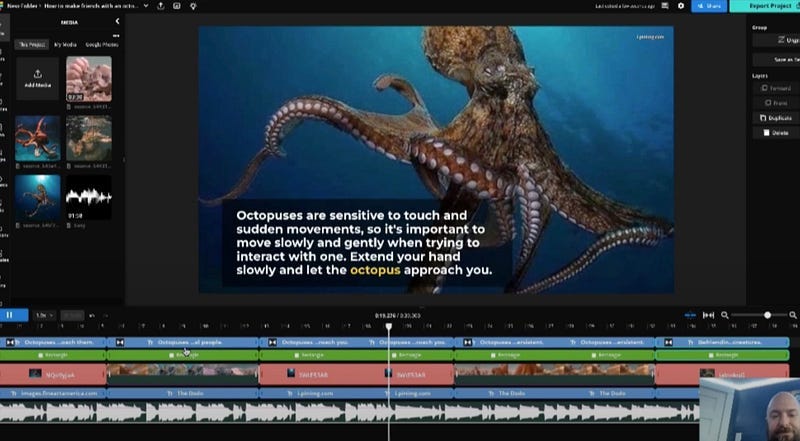The height and width of the screenshot is (441, 800).
Task: Click the Save as Template button
Action: point(777,60)
